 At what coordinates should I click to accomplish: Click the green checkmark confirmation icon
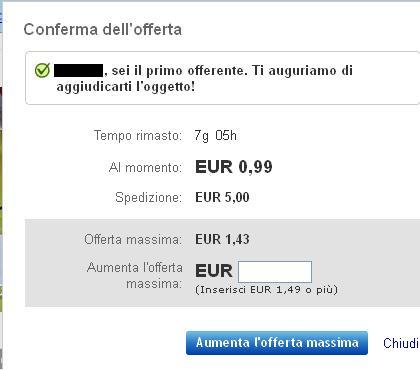(42, 70)
